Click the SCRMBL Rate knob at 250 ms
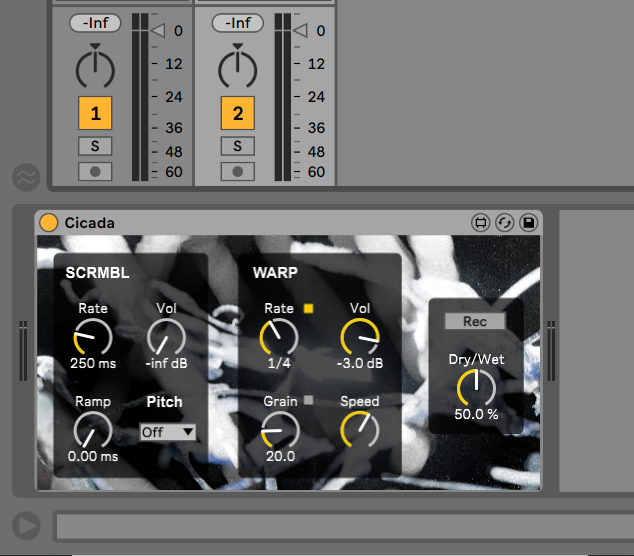Image resolution: width=634 pixels, height=556 pixels. 93,337
